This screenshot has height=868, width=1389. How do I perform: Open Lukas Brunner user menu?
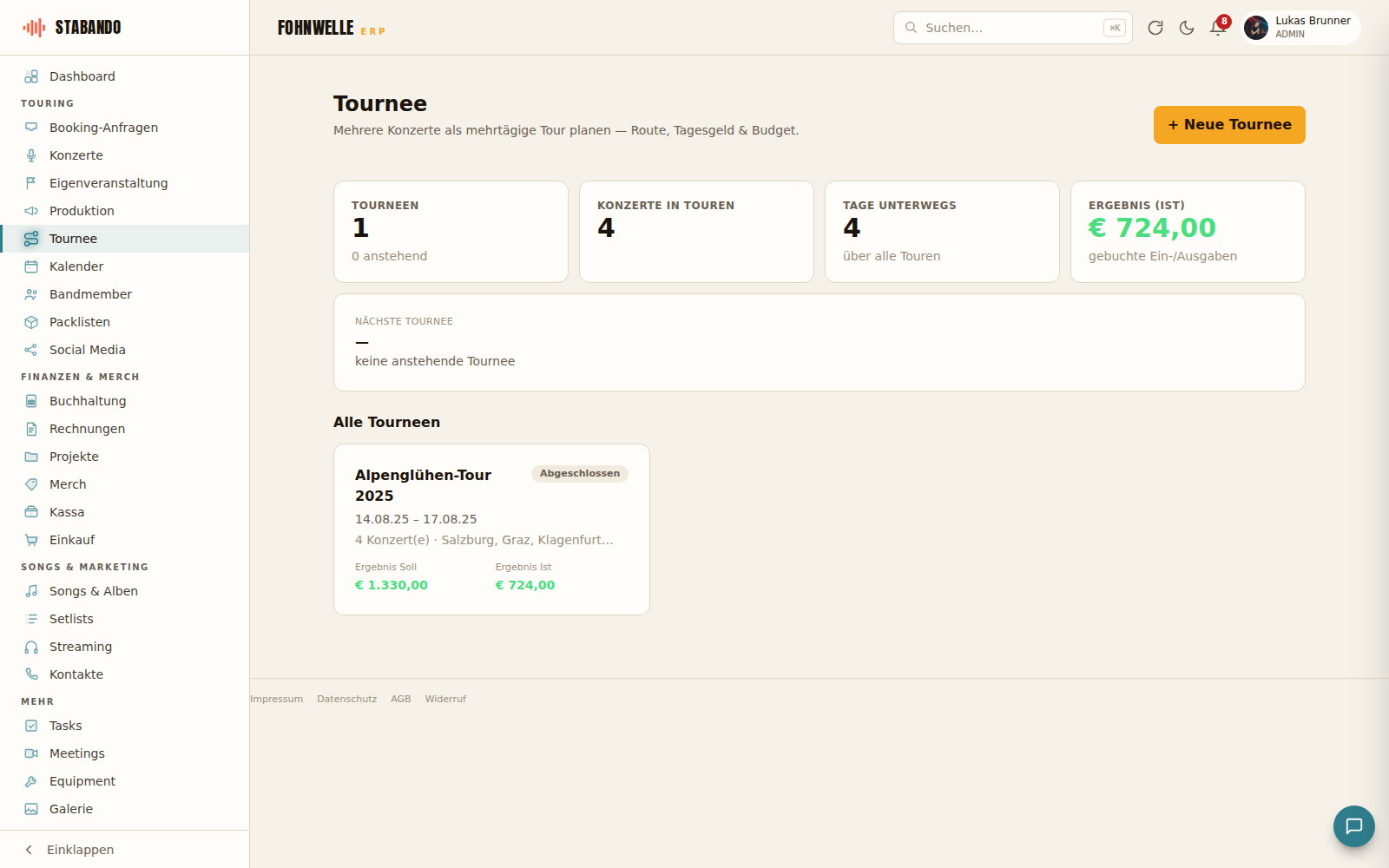point(1300,28)
